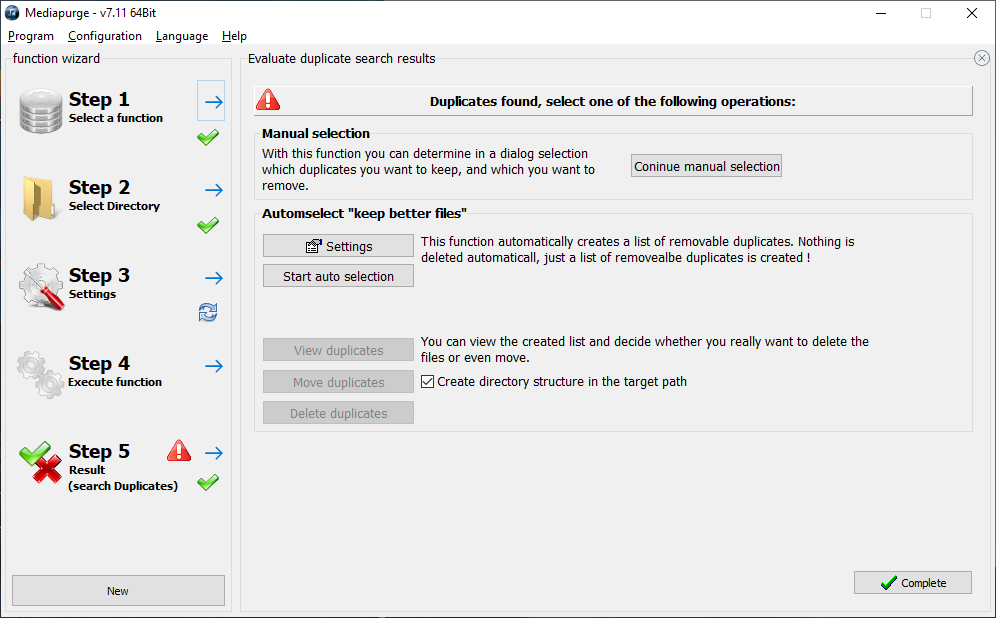Click the refresh icon under Step 3

coord(208,312)
